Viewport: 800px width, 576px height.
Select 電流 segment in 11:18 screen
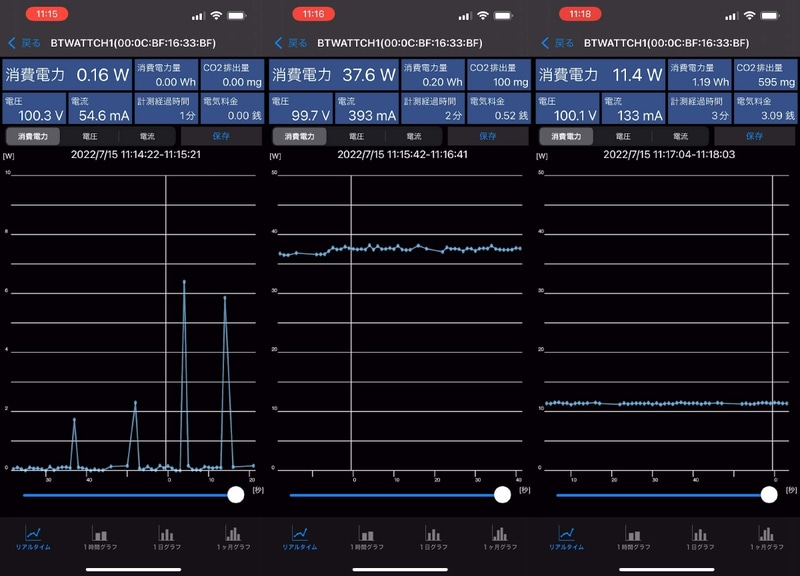pyautogui.click(x=681, y=136)
